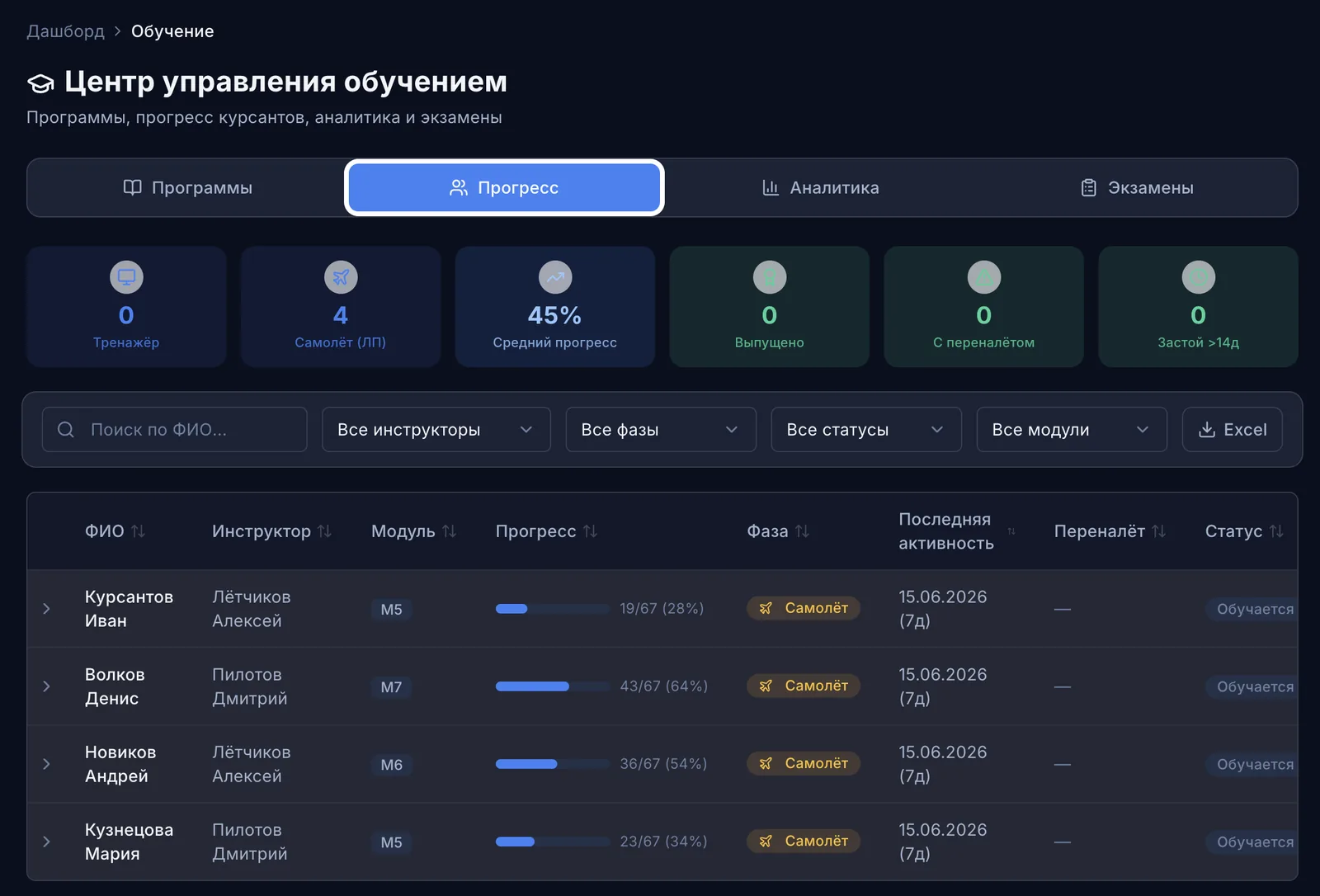Click the book icon on Программы tab
This screenshot has width=1320, height=896.
tap(132, 187)
